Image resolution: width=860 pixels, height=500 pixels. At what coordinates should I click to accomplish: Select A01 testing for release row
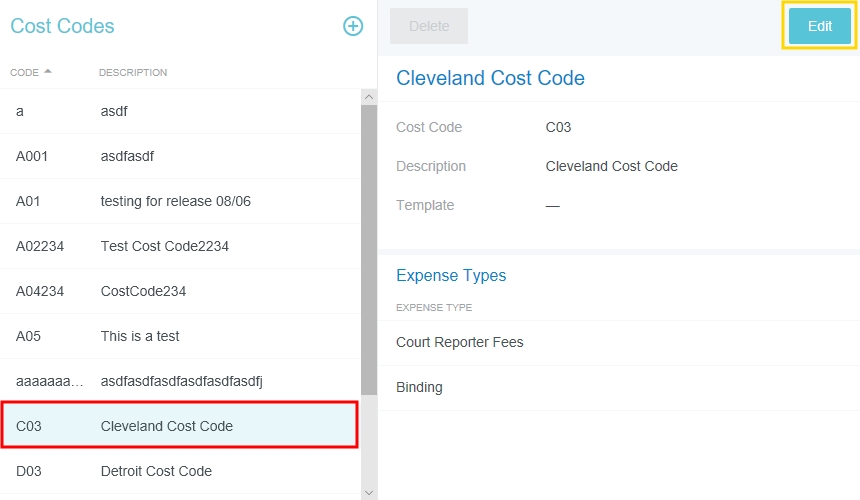pyautogui.click(x=180, y=202)
